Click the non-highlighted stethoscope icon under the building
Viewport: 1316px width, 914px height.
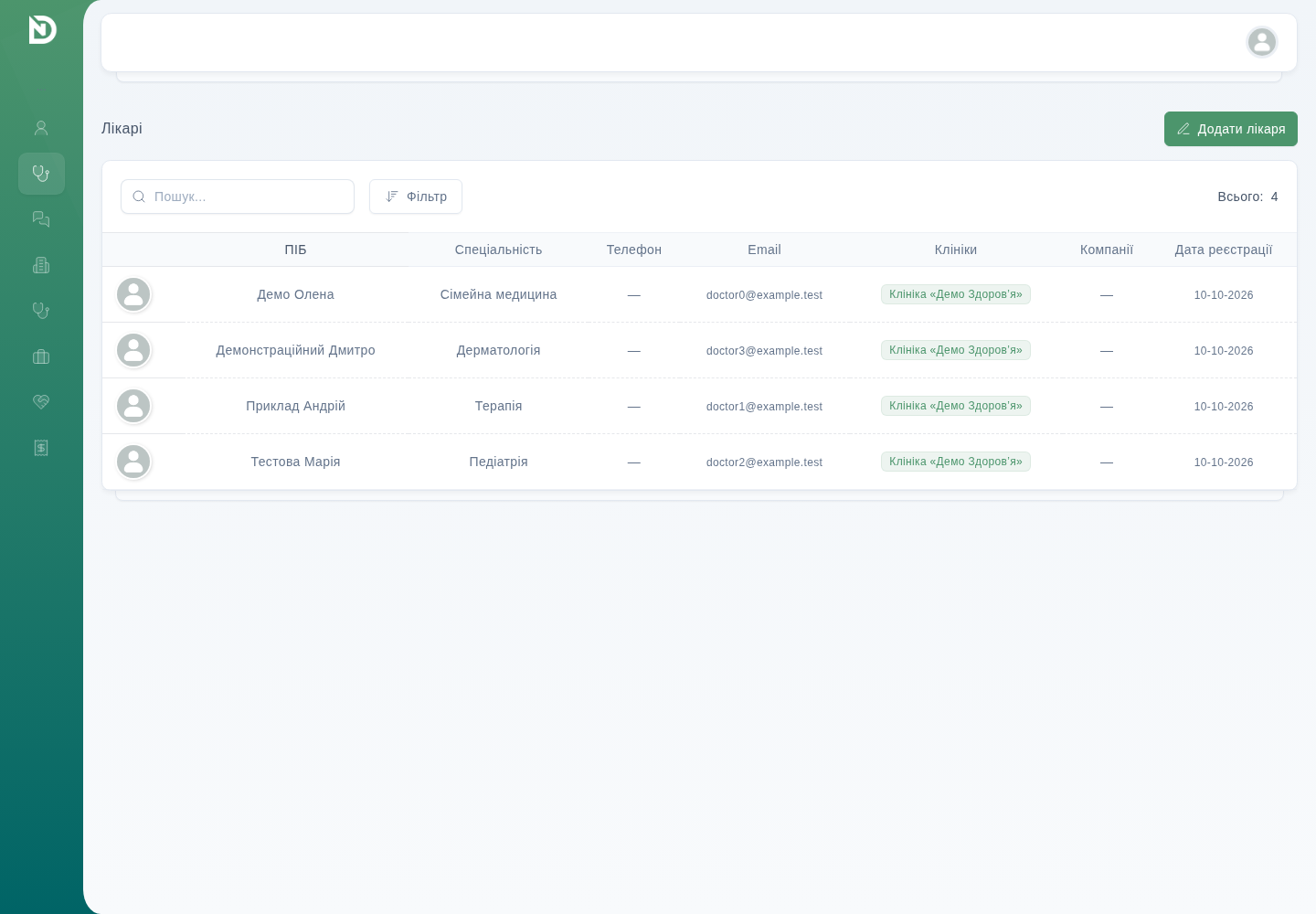pyautogui.click(x=41, y=311)
